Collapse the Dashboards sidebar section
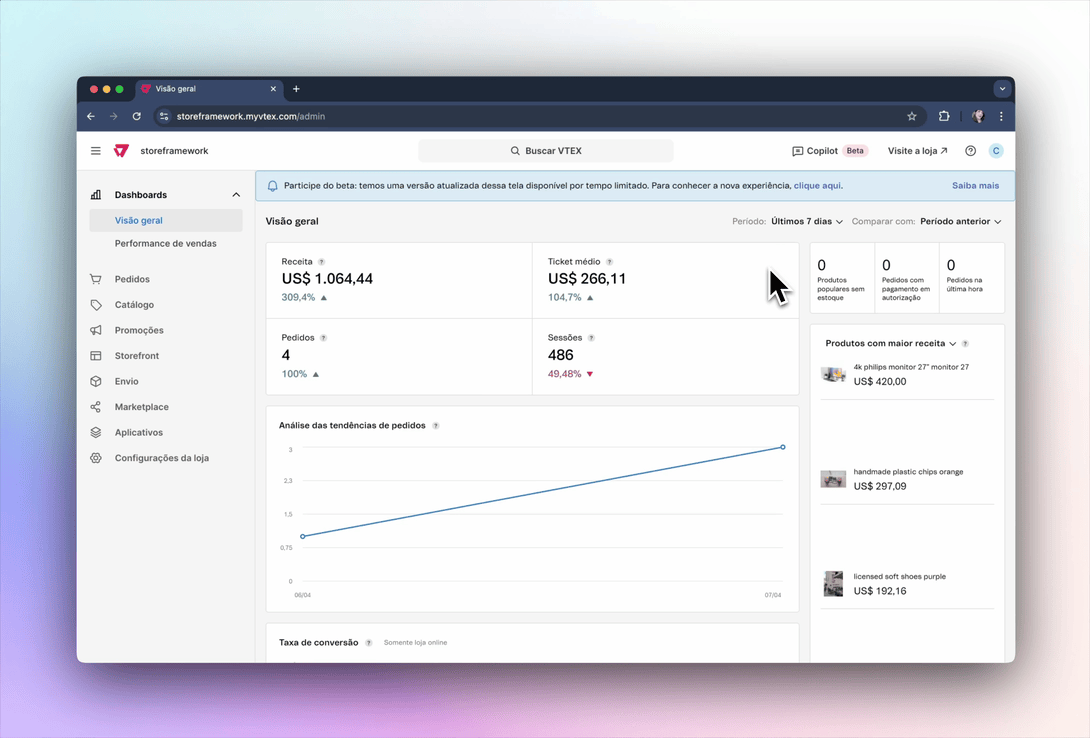 pos(236,195)
